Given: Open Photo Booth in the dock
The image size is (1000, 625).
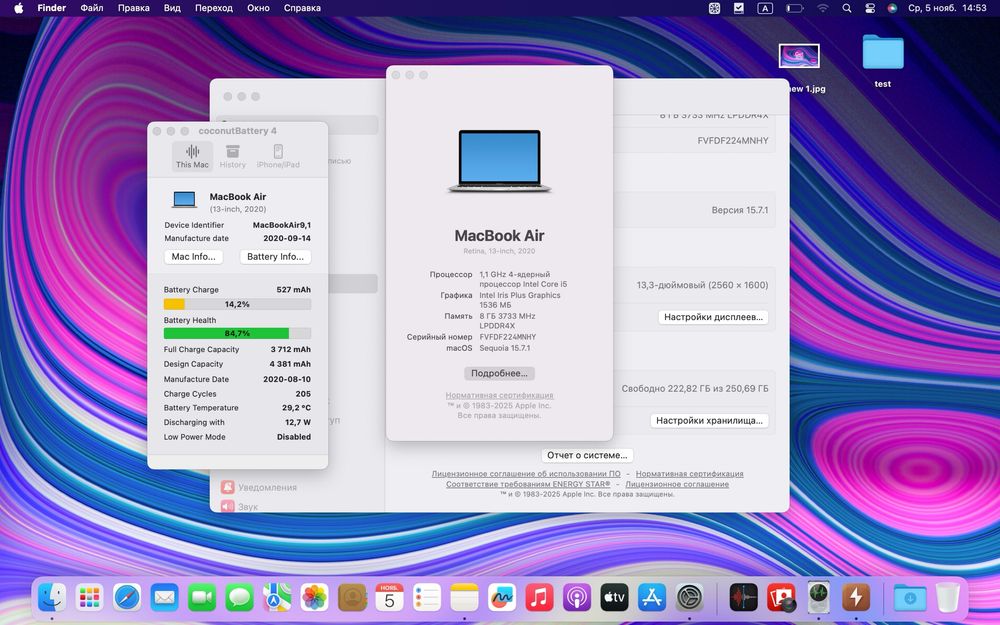Looking at the screenshot, I should (x=781, y=598).
